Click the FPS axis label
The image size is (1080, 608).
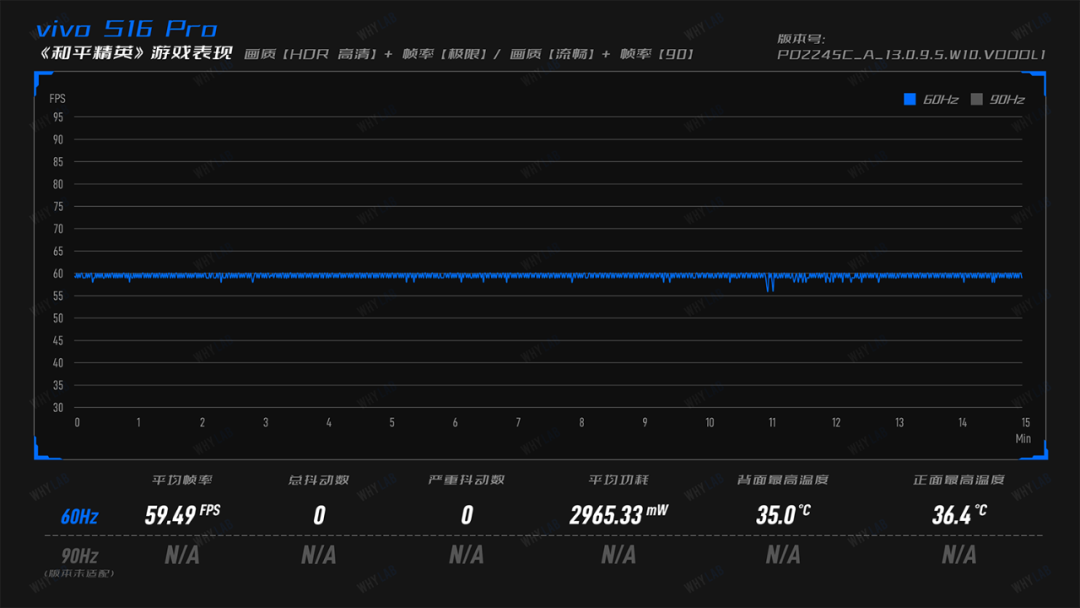[x=57, y=98]
